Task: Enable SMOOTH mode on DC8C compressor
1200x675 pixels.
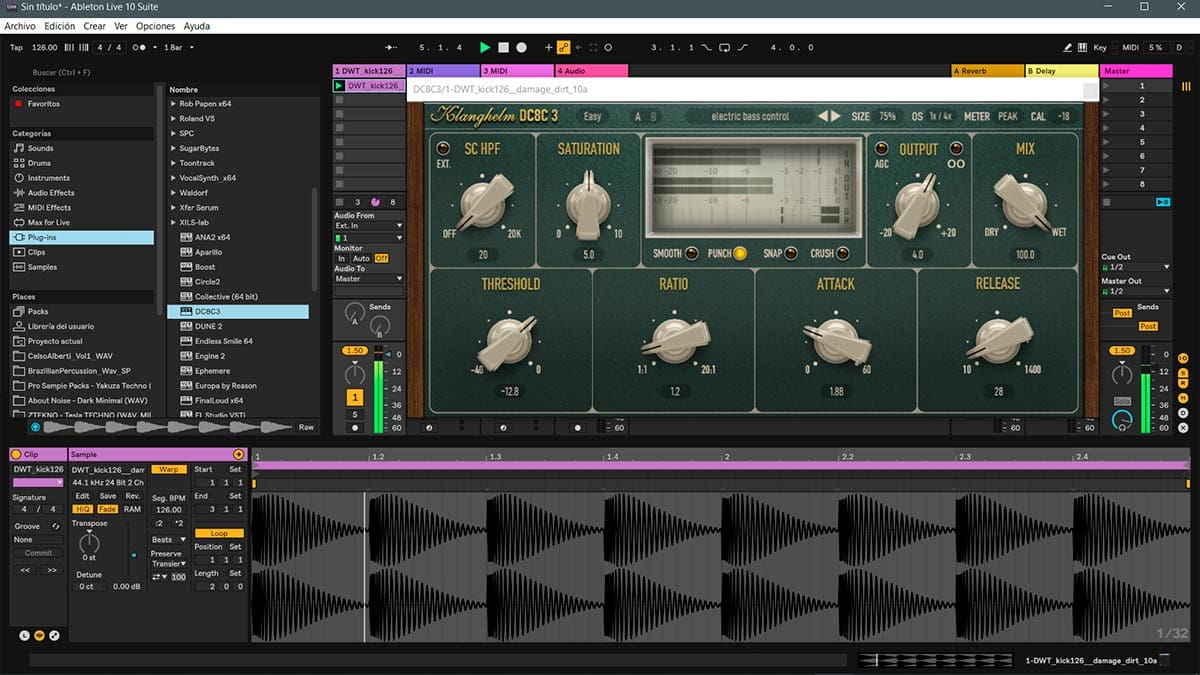Action: pyautogui.click(x=691, y=253)
